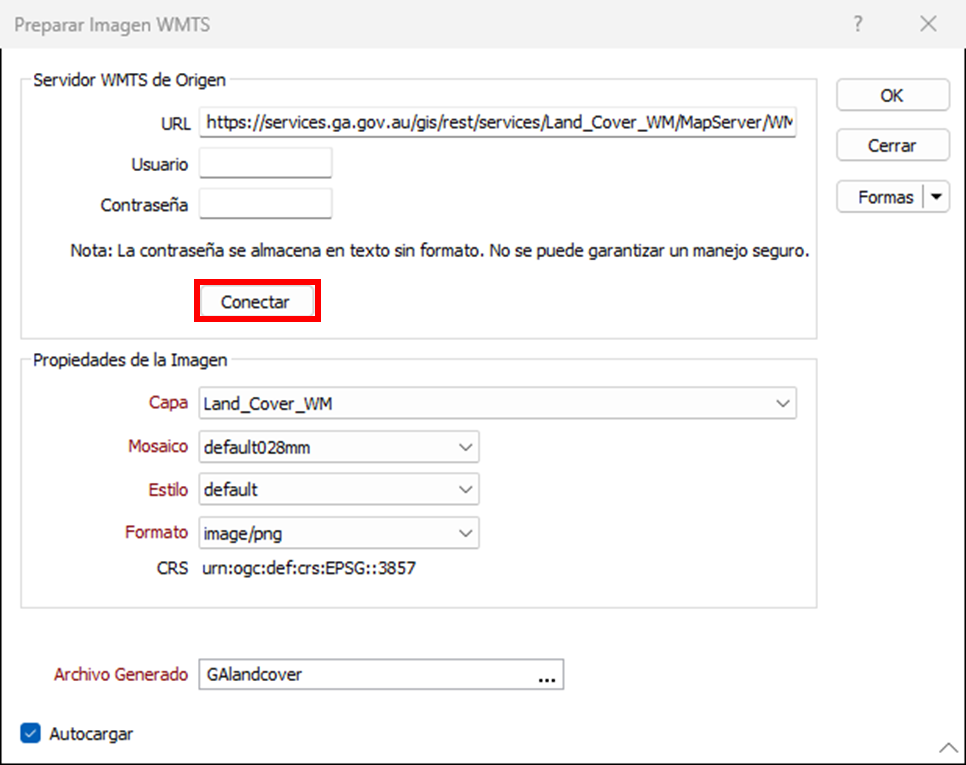Click into the Usuario text field

[x=265, y=163]
